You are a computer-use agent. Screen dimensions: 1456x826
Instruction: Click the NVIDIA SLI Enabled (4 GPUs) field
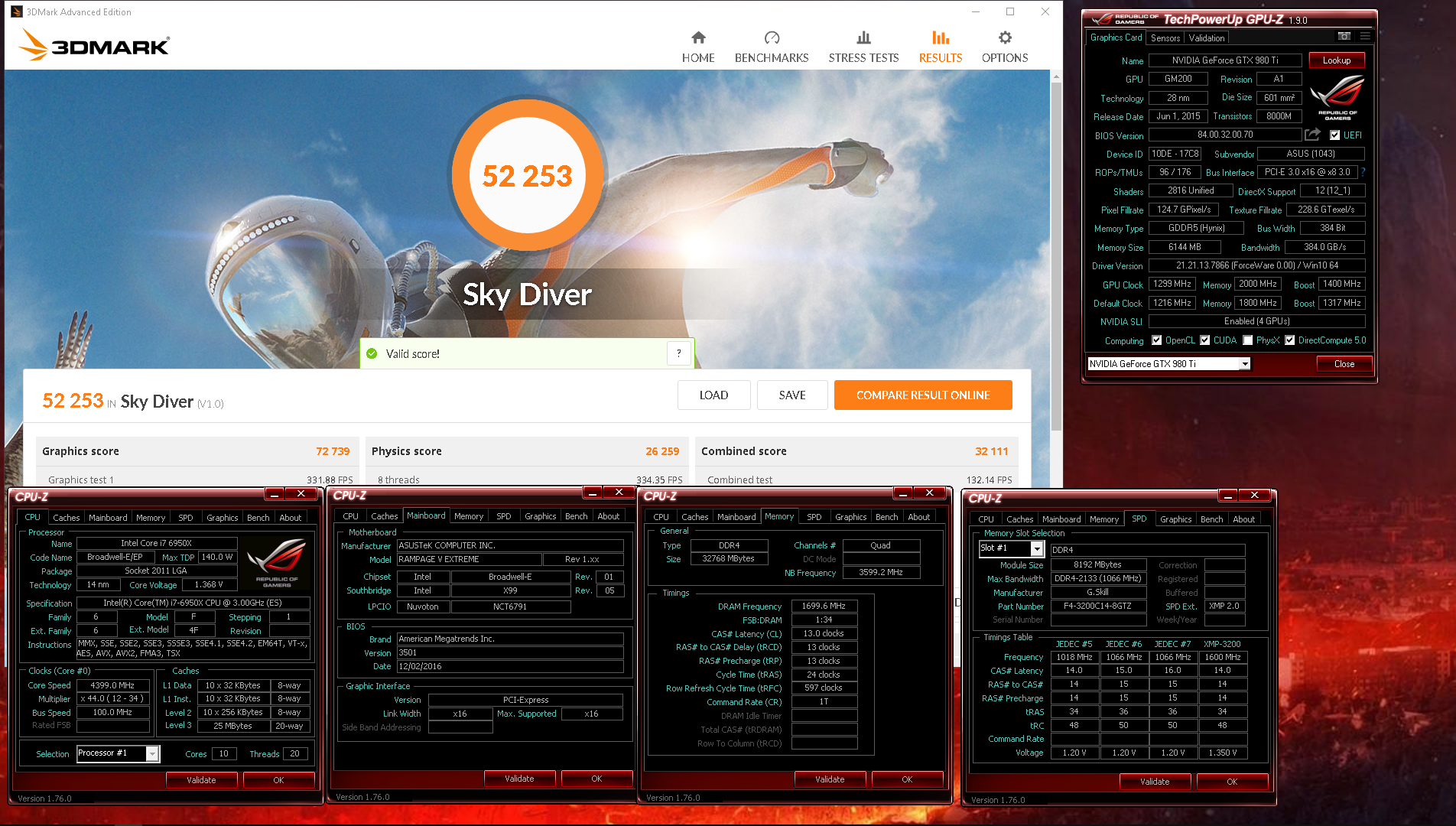(x=1256, y=321)
